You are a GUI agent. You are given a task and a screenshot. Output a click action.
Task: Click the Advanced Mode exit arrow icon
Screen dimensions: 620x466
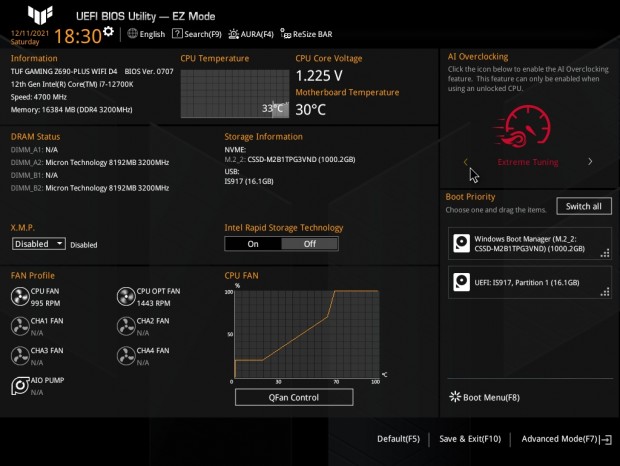click(x=606, y=440)
